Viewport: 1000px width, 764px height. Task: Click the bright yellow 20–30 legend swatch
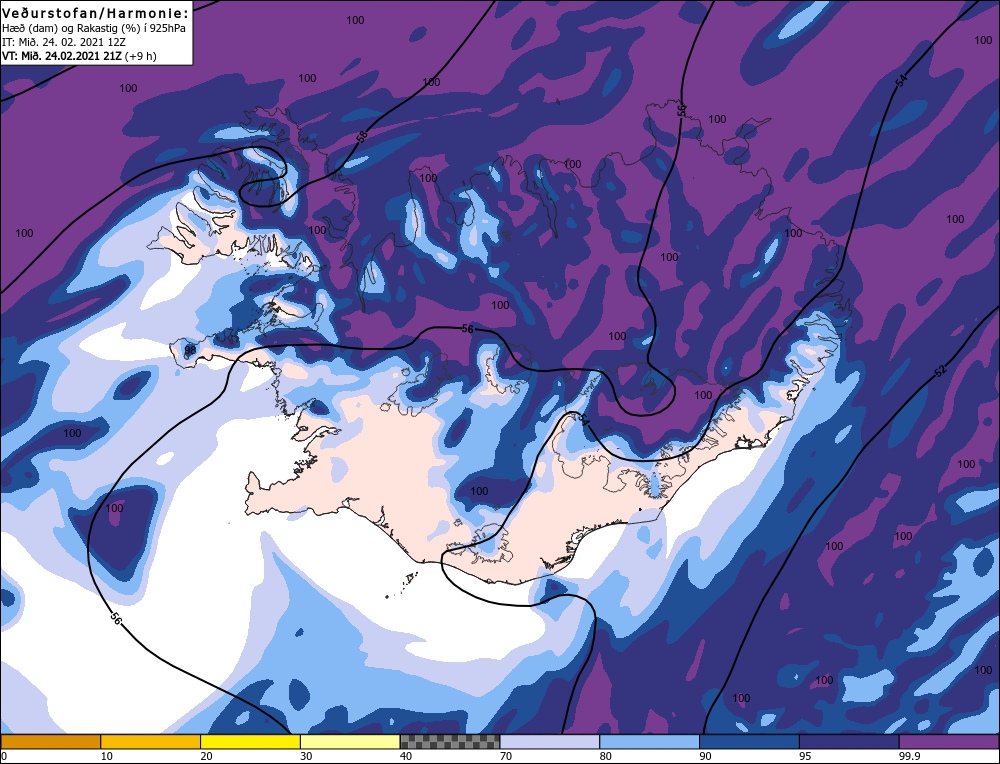click(x=250, y=742)
